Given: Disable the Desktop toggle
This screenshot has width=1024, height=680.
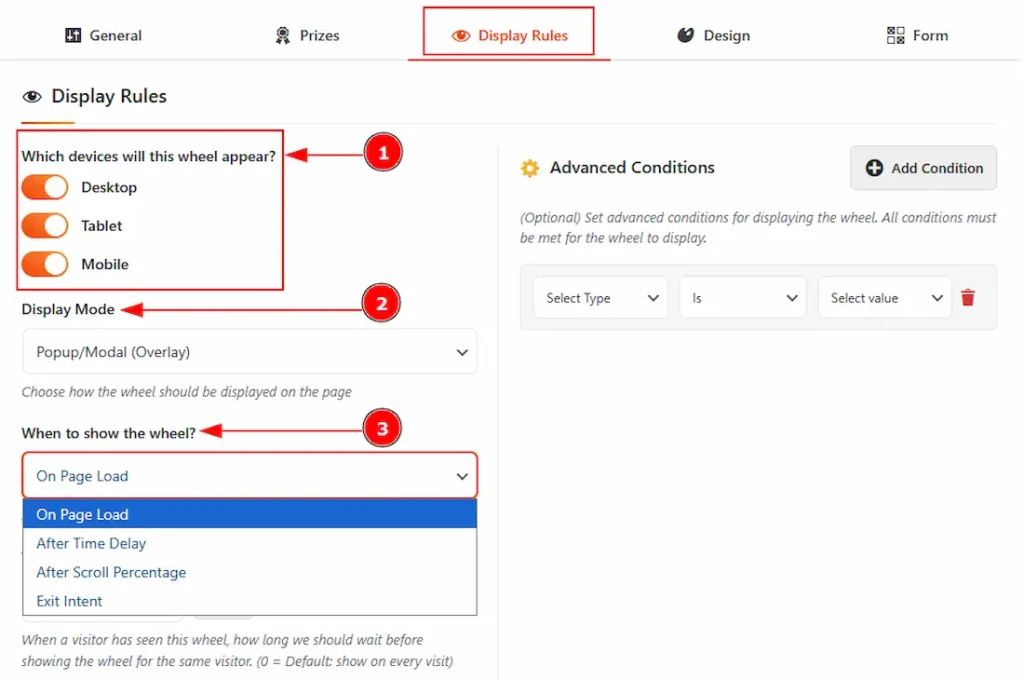Looking at the screenshot, I should [44, 187].
